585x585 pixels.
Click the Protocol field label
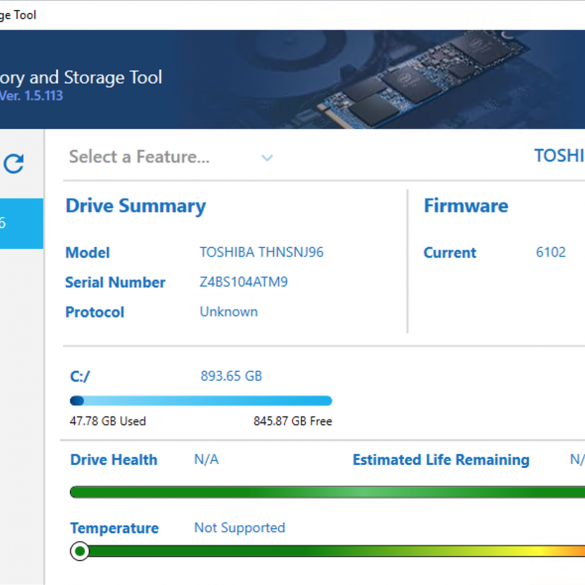point(95,312)
